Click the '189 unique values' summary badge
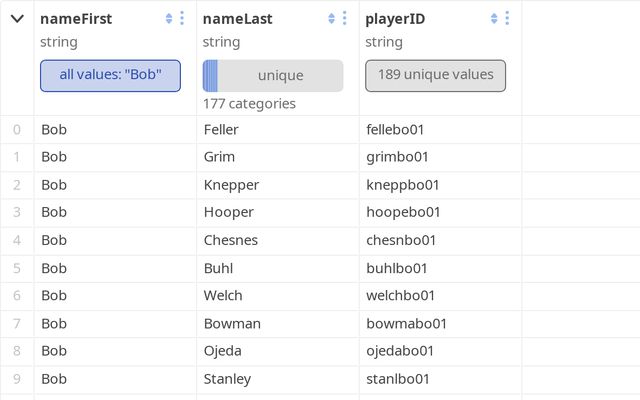Viewport: 640px width, 400px height. point(435,75)
